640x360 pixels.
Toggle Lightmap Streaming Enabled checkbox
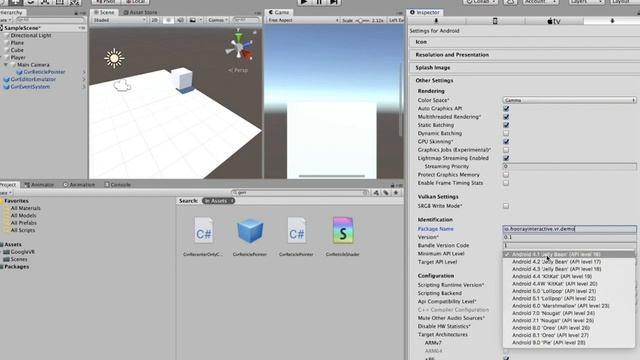click(506, 158)
